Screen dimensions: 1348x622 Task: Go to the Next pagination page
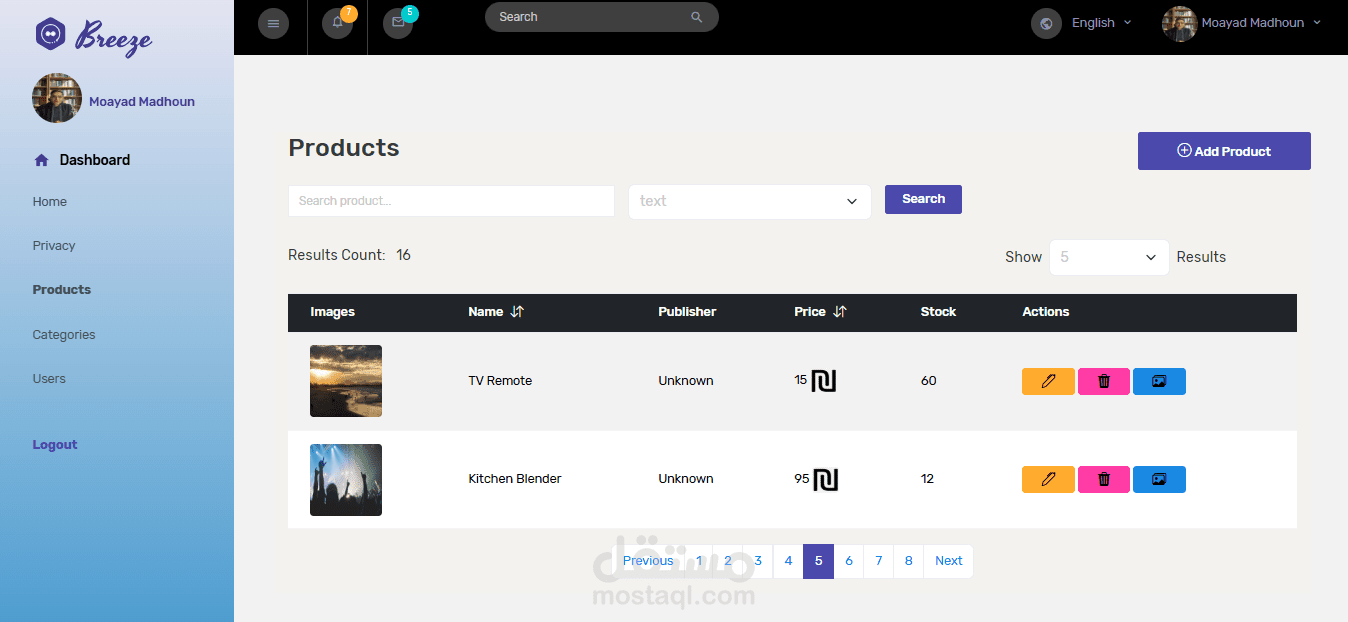(949, 561)
